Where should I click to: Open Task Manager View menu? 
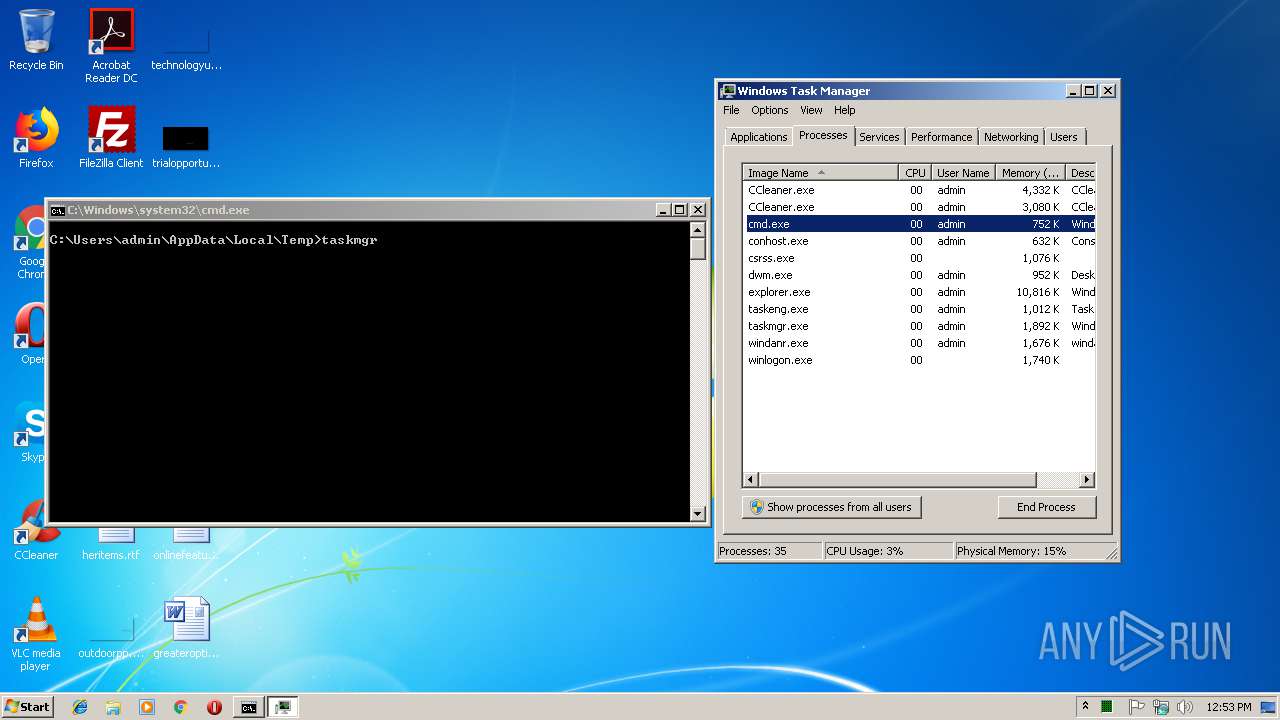[811, 110]
